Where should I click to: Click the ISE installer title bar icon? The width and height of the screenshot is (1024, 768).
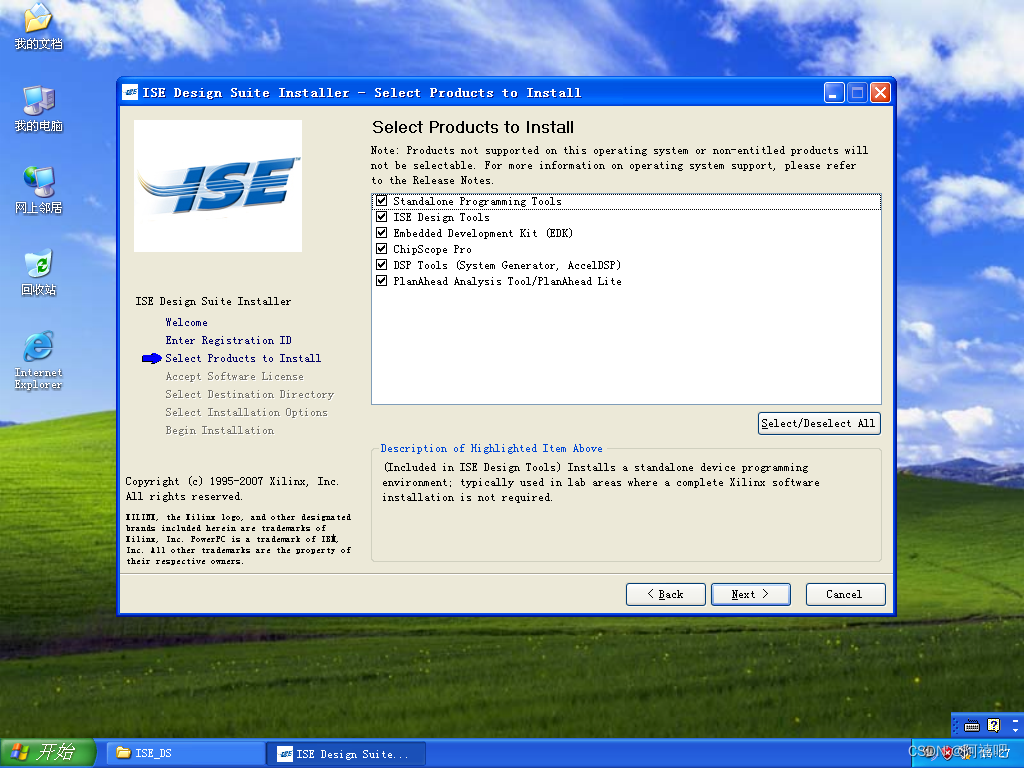(130, 93)
